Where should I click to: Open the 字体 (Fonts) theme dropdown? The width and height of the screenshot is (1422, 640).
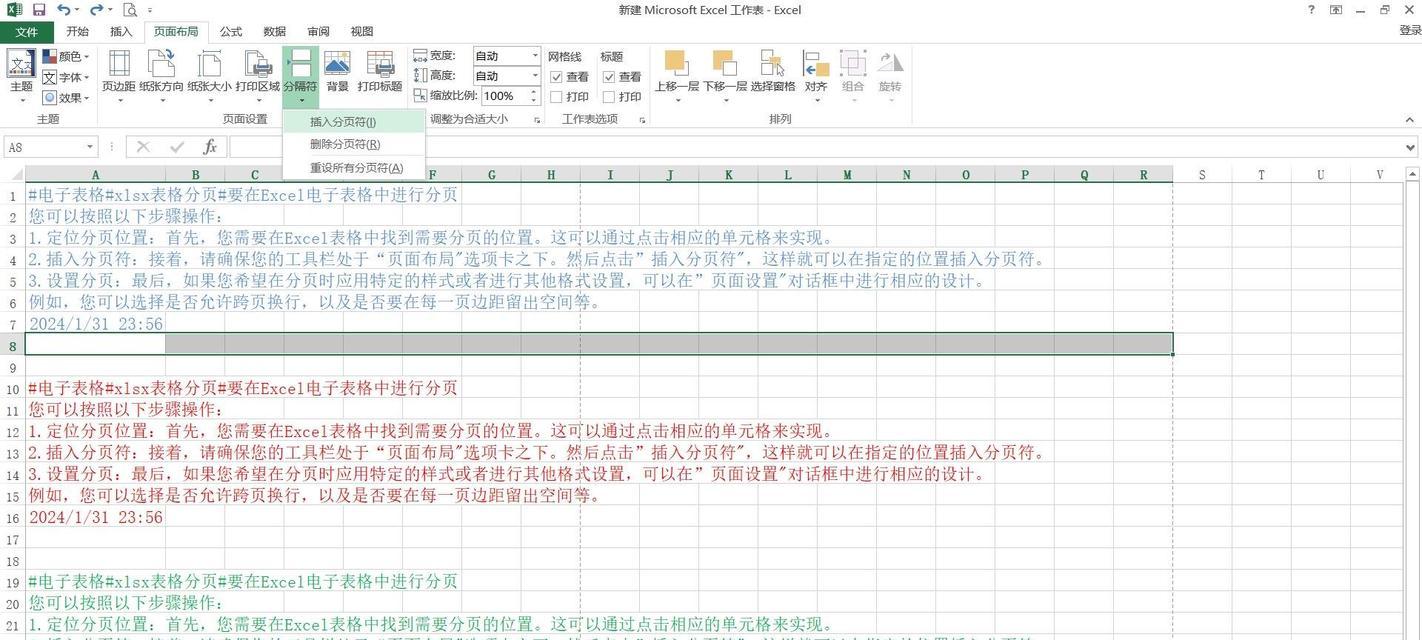coord(67,77)
